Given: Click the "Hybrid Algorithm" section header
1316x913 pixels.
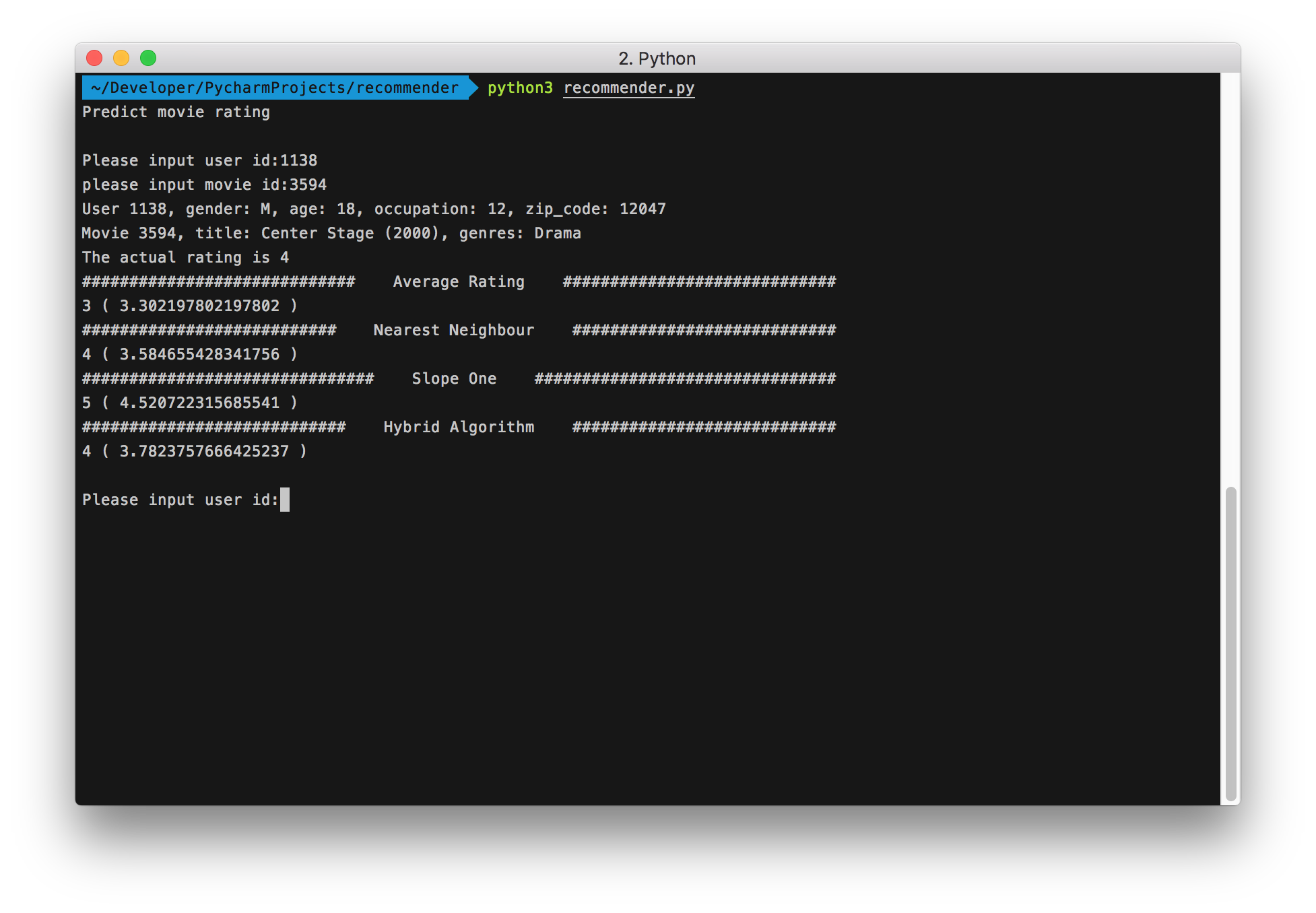Looking at the screenshot, I should tap(459, 428).
